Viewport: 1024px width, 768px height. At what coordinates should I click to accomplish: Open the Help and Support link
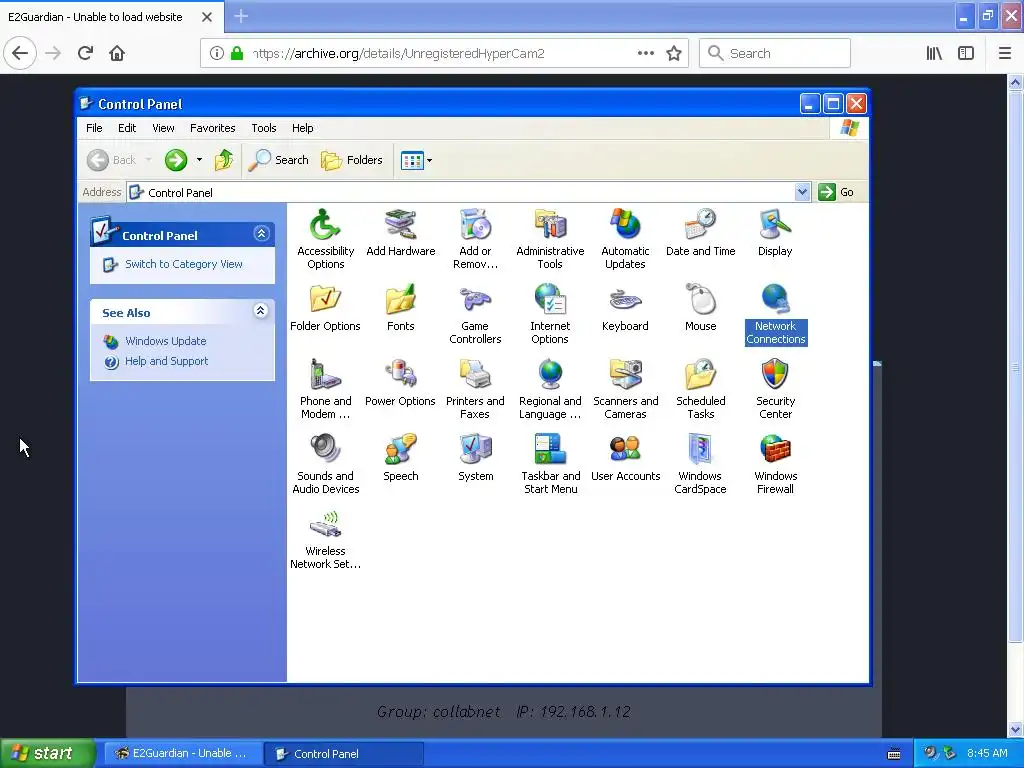167,361
